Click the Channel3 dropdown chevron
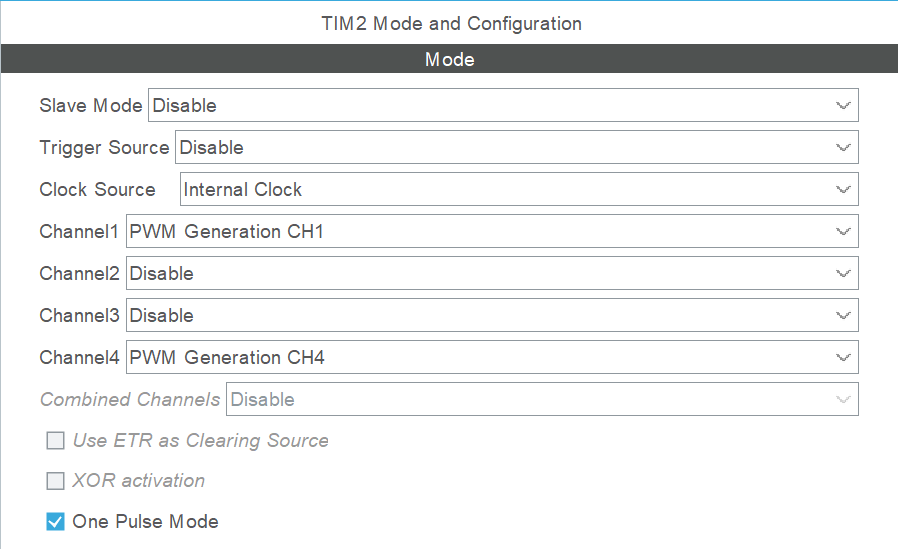This screenshot has height=549, width=898. [x=843, y=315]
